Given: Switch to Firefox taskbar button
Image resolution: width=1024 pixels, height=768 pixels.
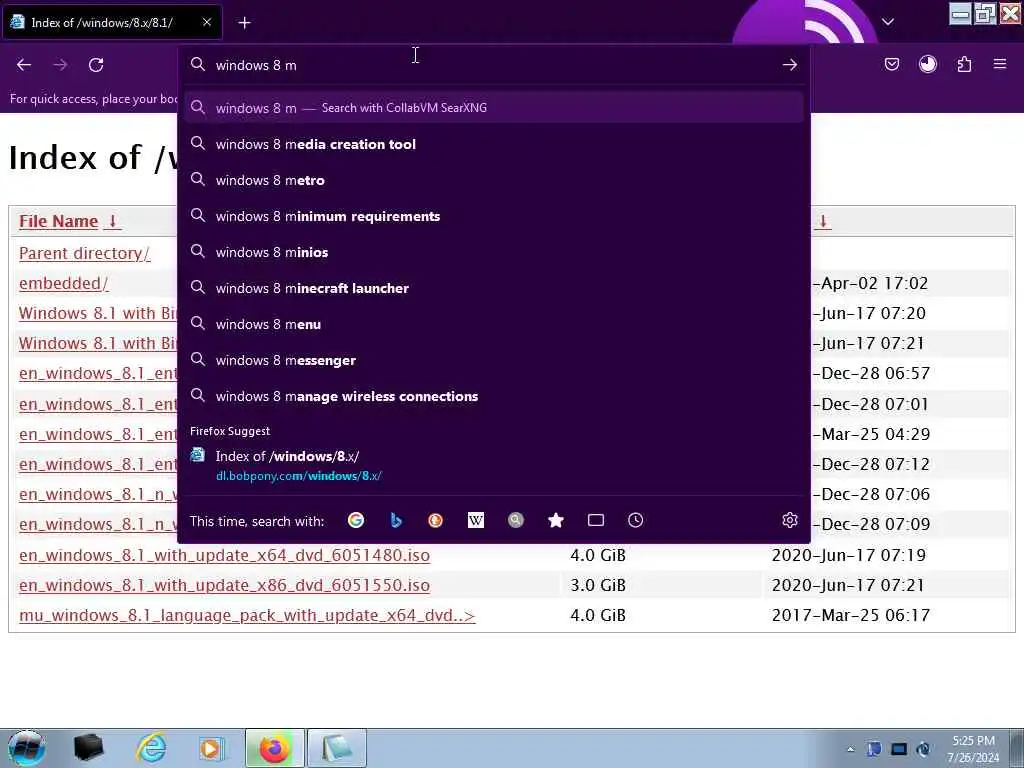Looking at the screenshot, I should click(x=274, y=748).
